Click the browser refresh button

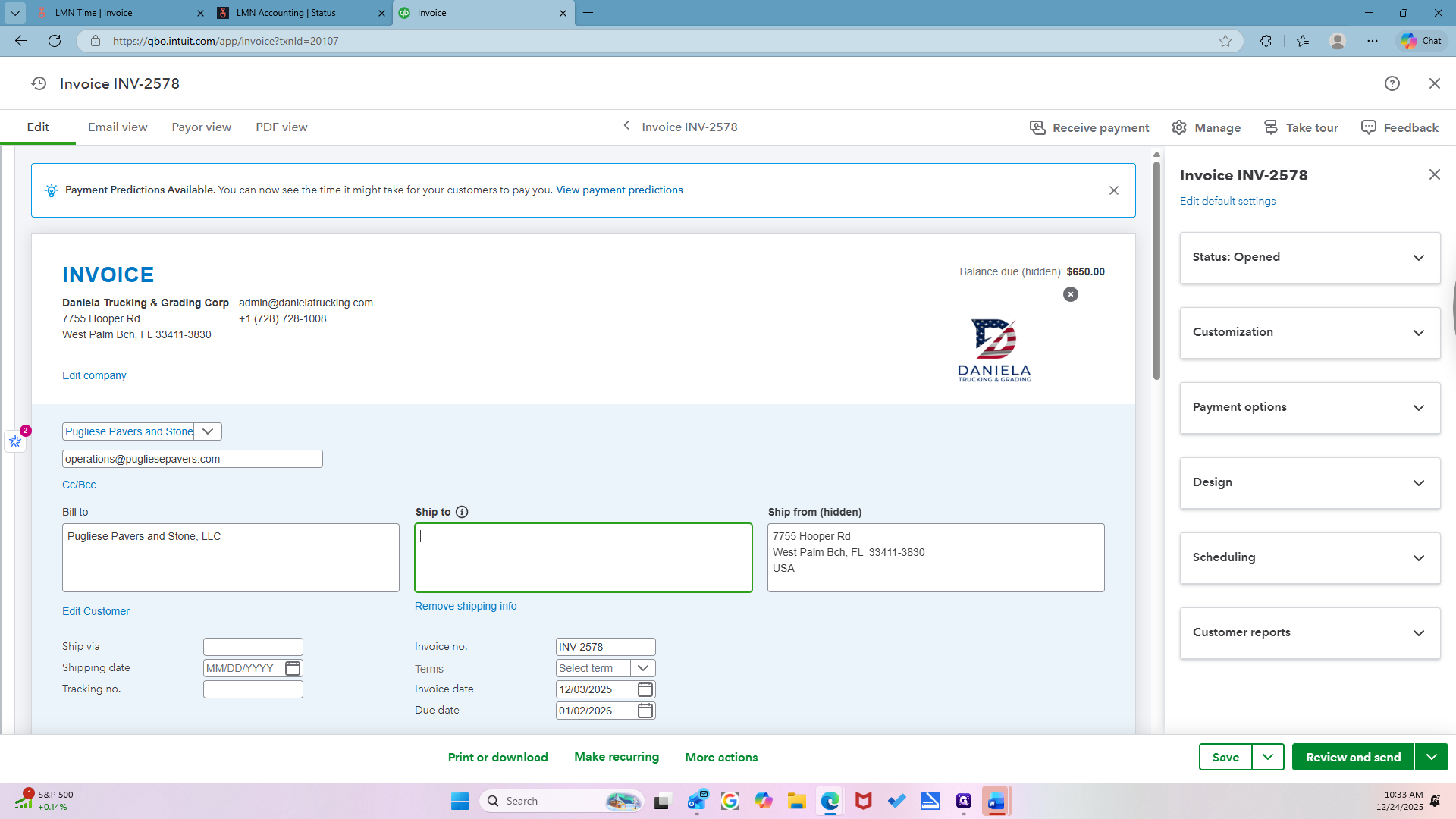coord(55,41)
